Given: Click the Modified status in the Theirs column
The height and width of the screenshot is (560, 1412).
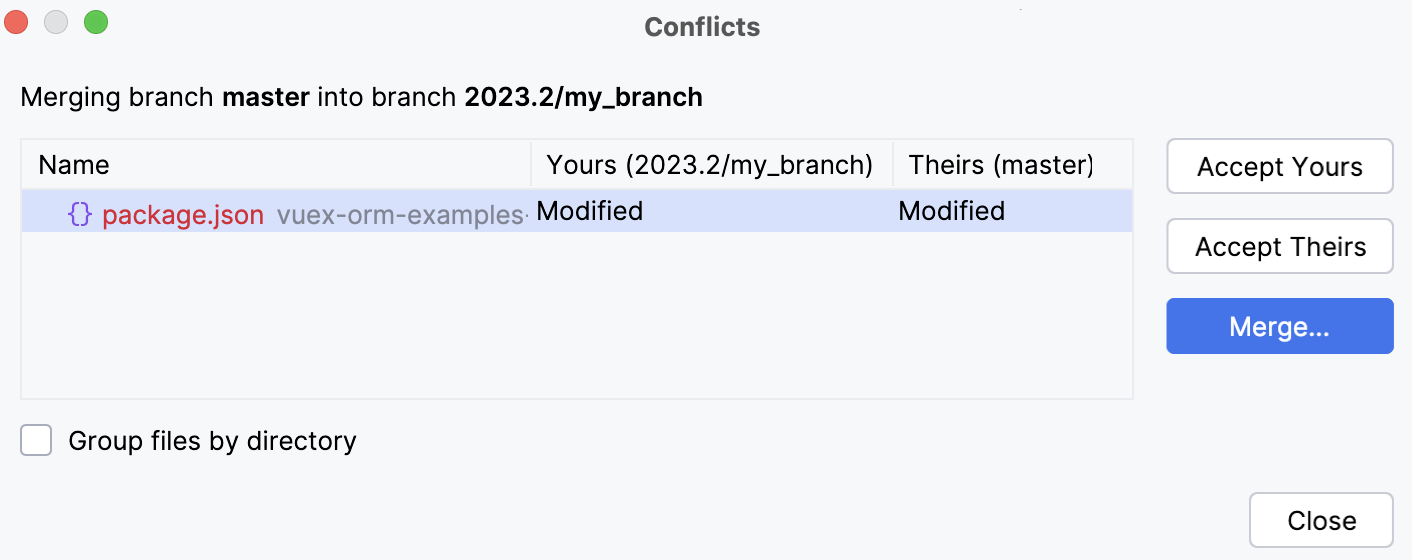Looking at the screenshot, I should point(952,211).
